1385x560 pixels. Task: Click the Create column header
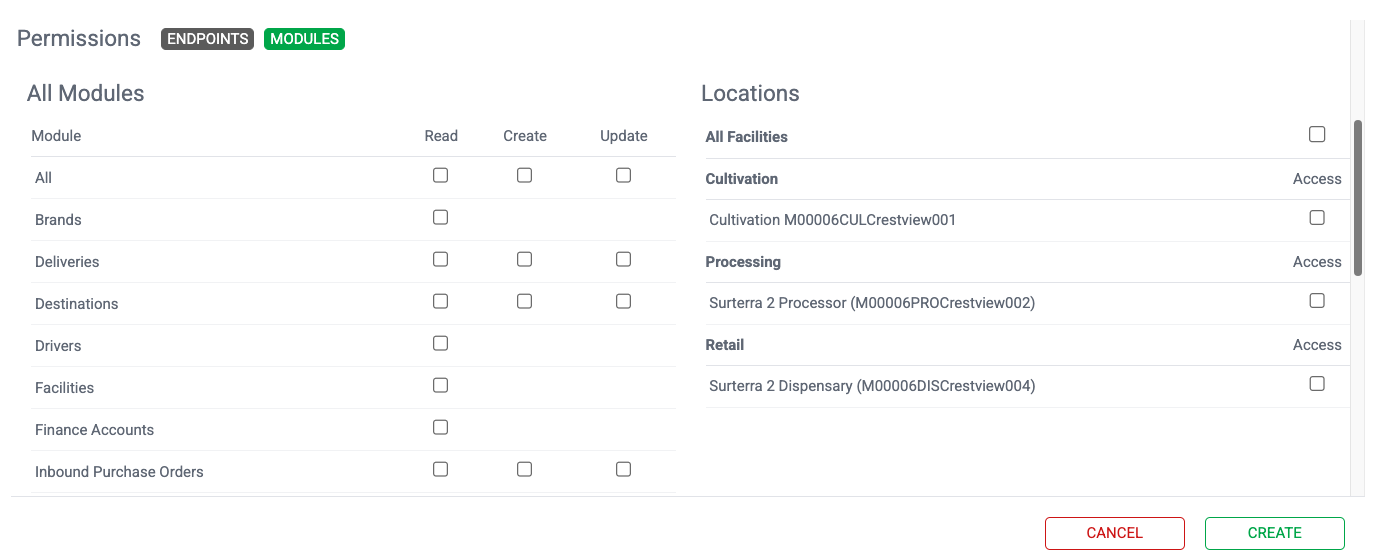tap(525, 136)
